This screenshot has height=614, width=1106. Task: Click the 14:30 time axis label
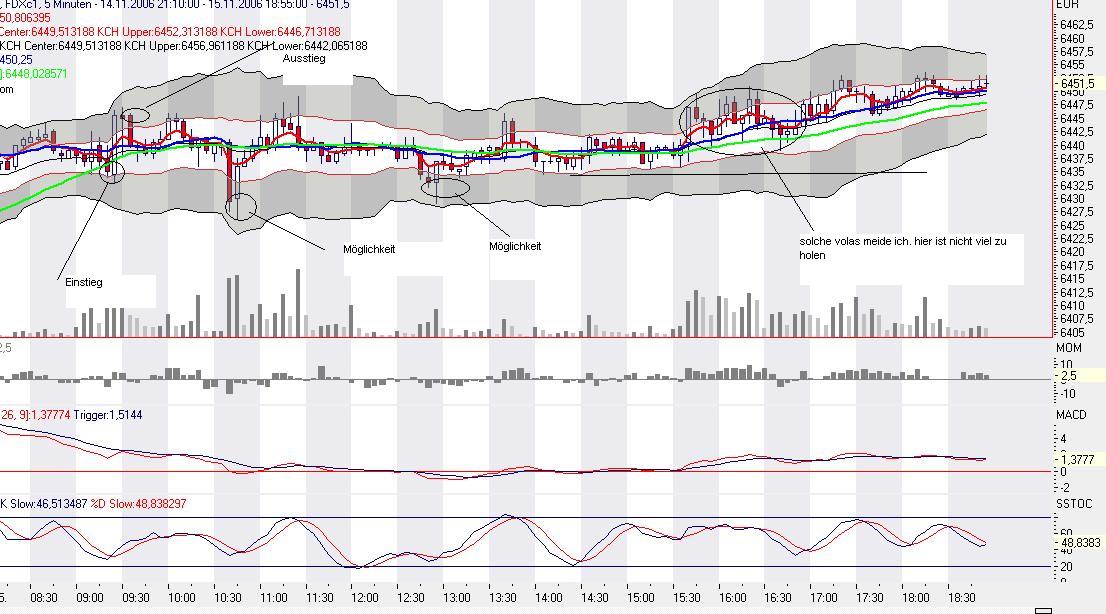[x=595, y=598]
